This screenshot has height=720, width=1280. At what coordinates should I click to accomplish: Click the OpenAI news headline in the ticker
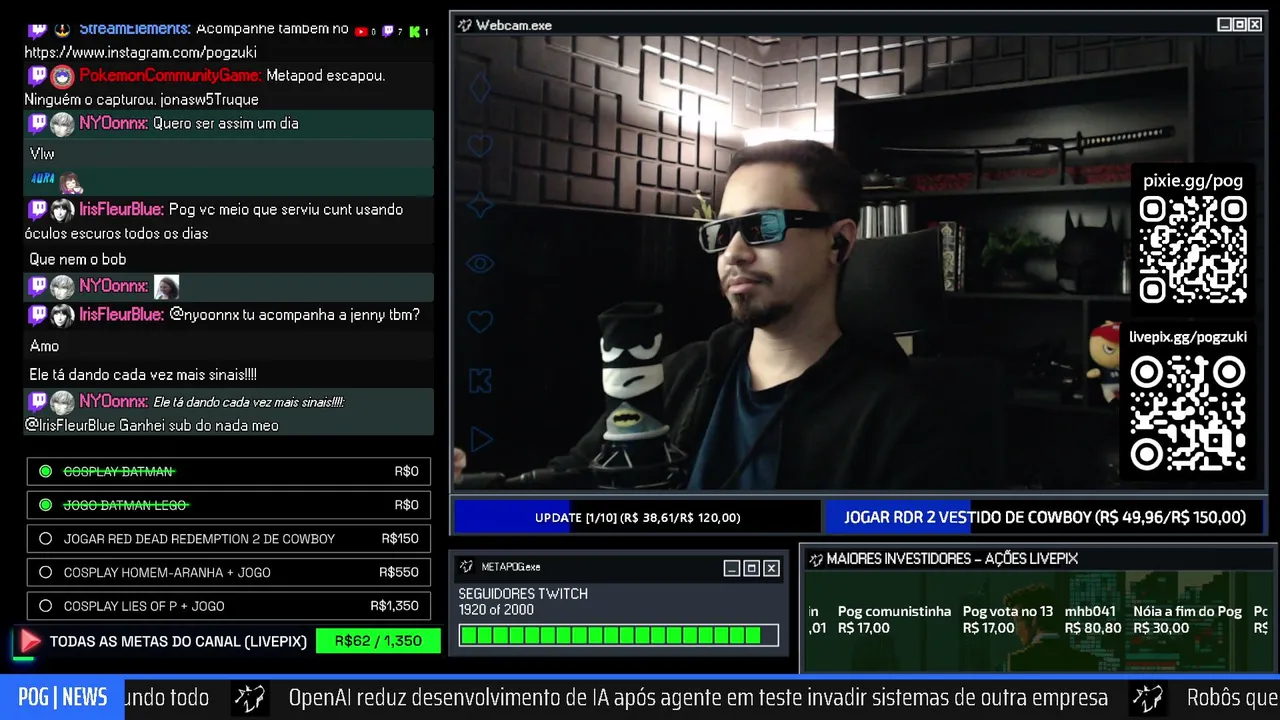coord(698,698)
